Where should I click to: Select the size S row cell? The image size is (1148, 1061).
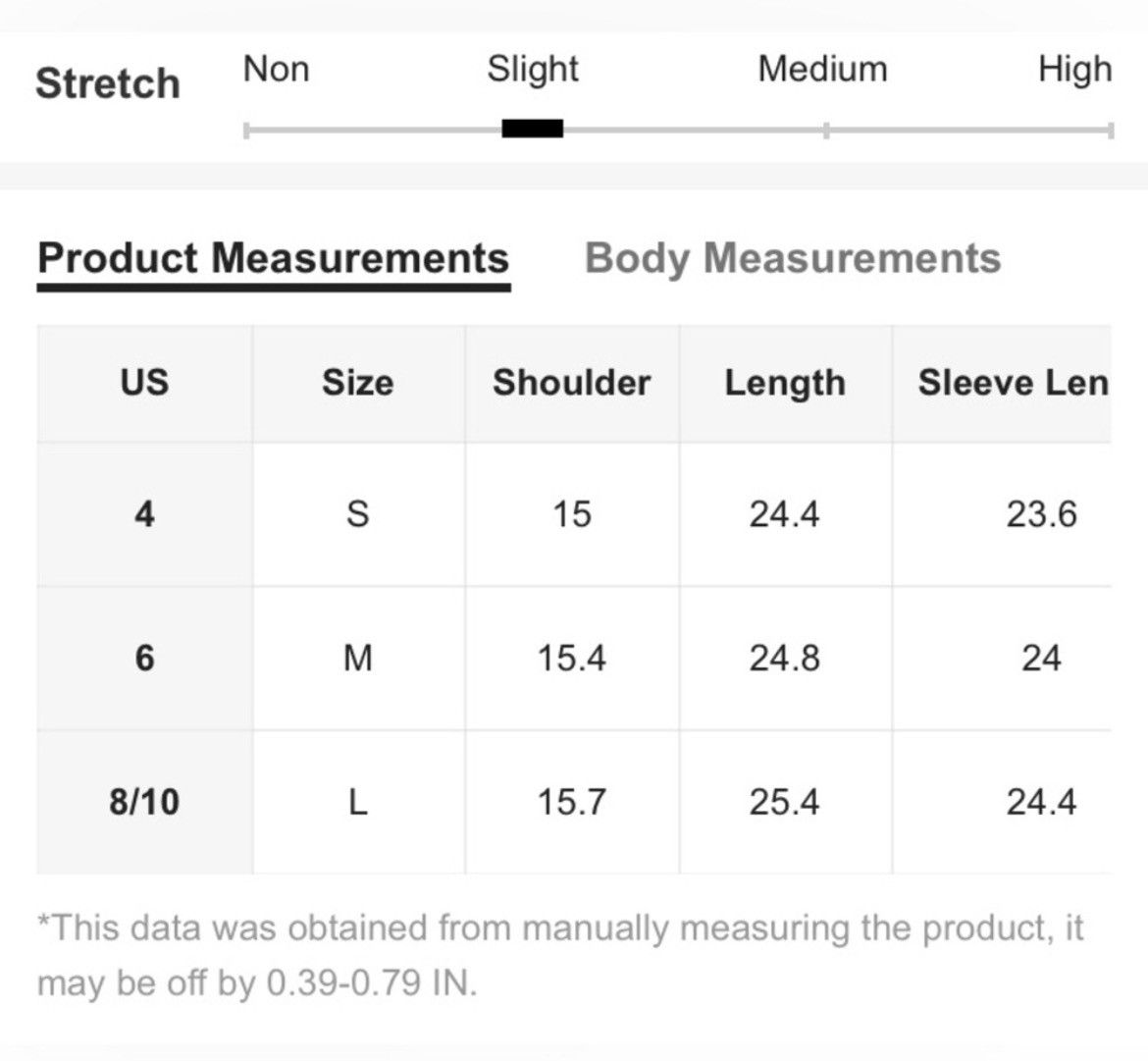(358, 514)
